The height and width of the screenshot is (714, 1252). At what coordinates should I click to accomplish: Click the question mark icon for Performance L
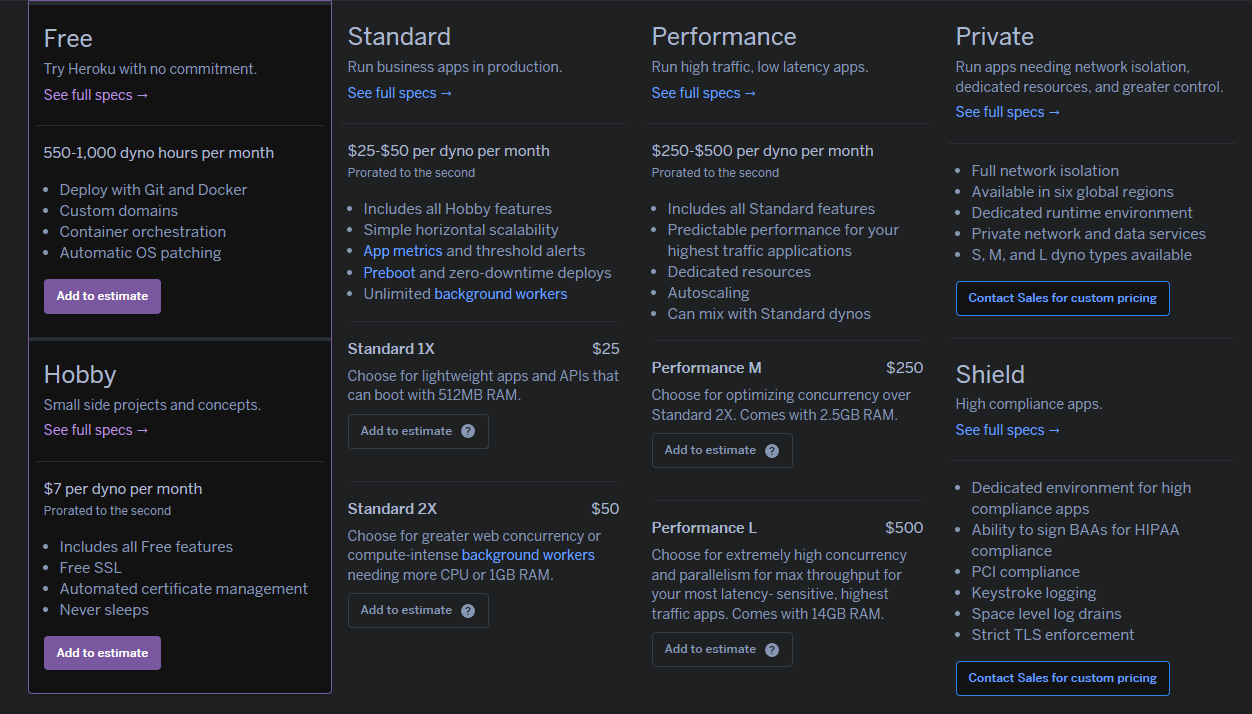(x=773, y=649)
